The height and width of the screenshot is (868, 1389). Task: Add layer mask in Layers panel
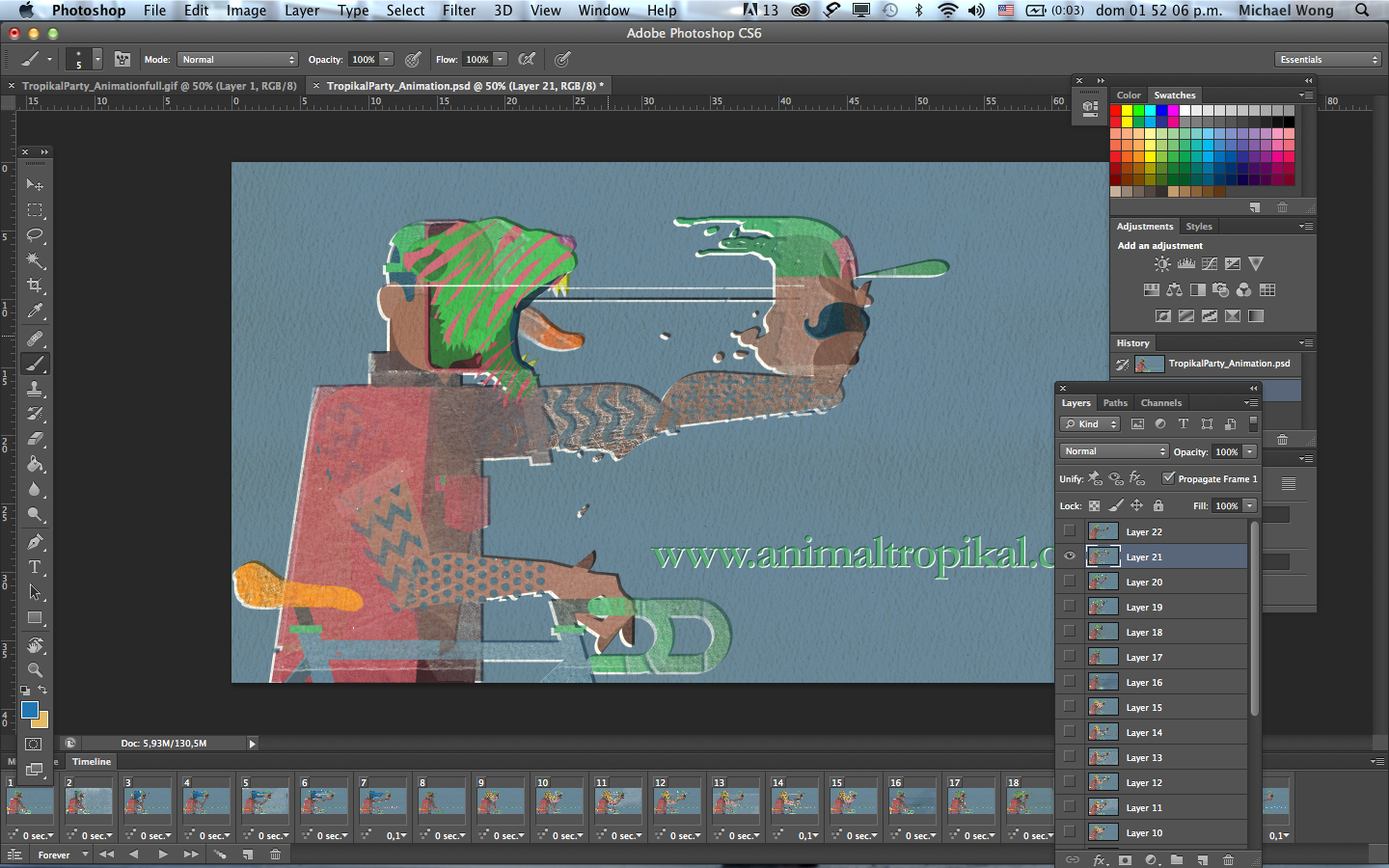tap(1125, 859)
